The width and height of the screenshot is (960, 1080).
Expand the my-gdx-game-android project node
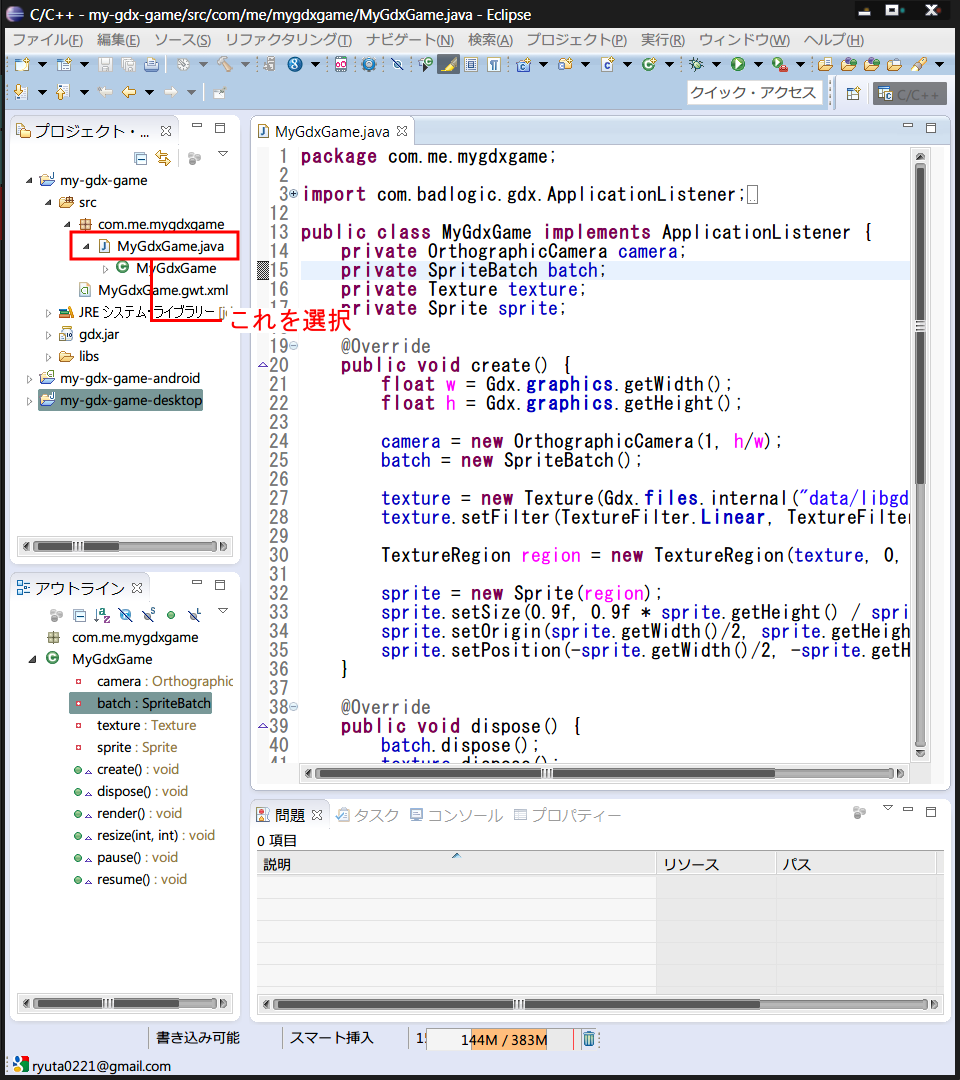[30, 377]
